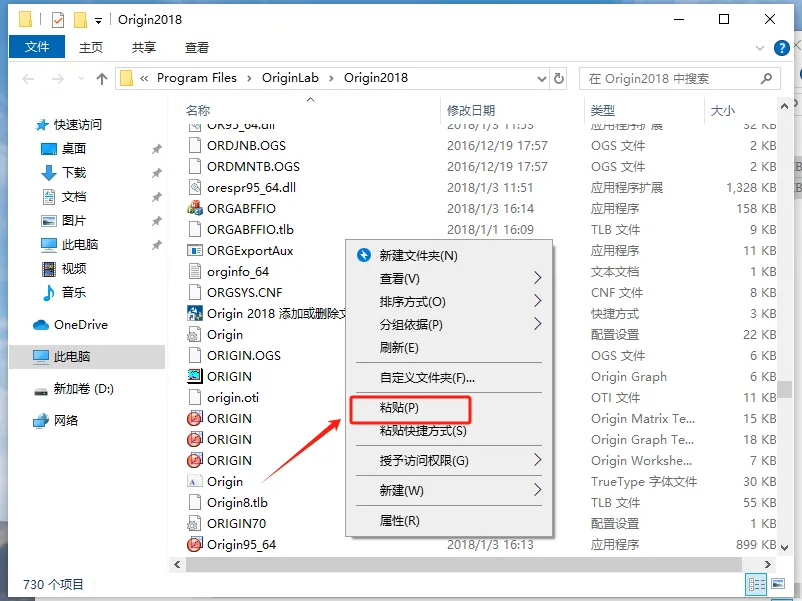This screenshot has height=601, width=802.
Task: Expand the address bar history dropdown
Action: (542, 79)
